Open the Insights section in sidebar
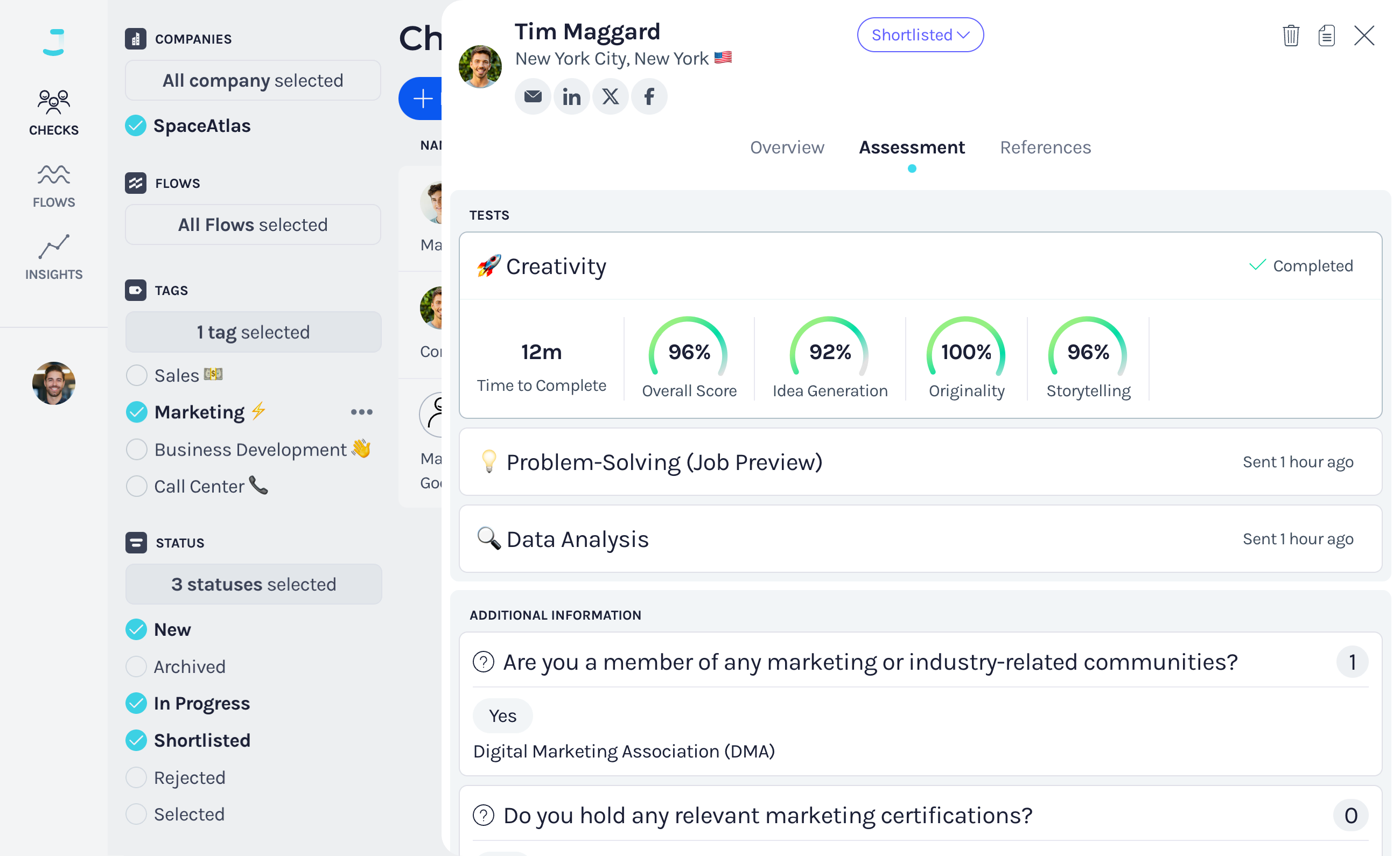Screen dimensions: 1400x856 (53, 257)
